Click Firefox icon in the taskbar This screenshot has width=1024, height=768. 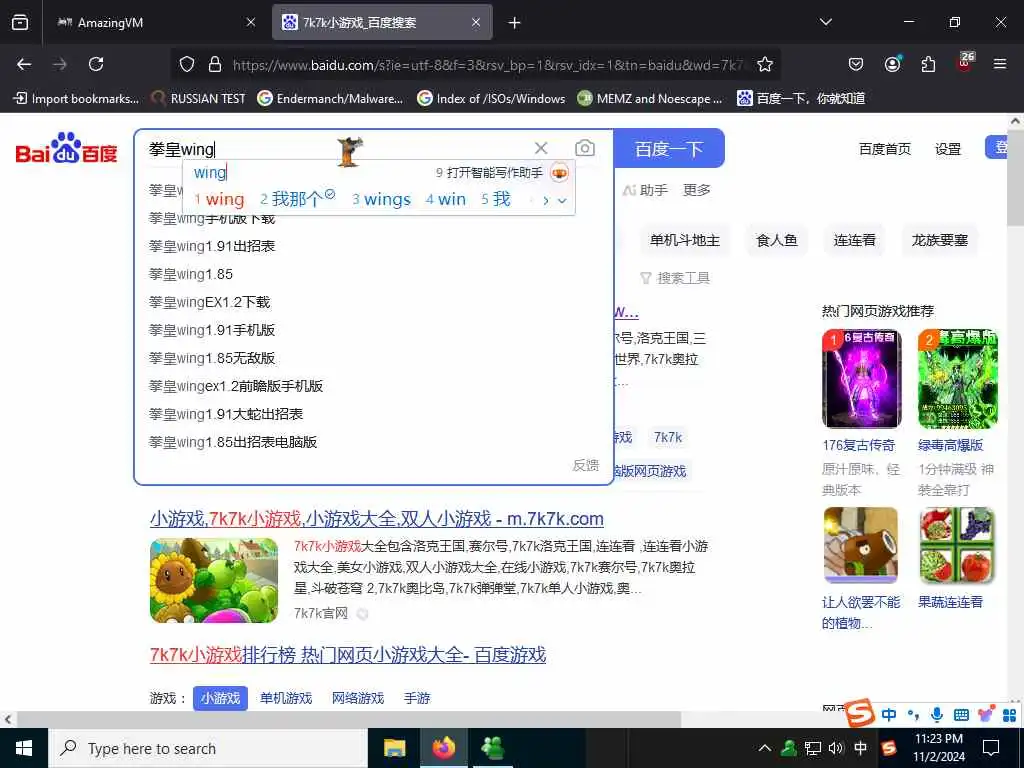pyautogui.click(x=443, y=748)
